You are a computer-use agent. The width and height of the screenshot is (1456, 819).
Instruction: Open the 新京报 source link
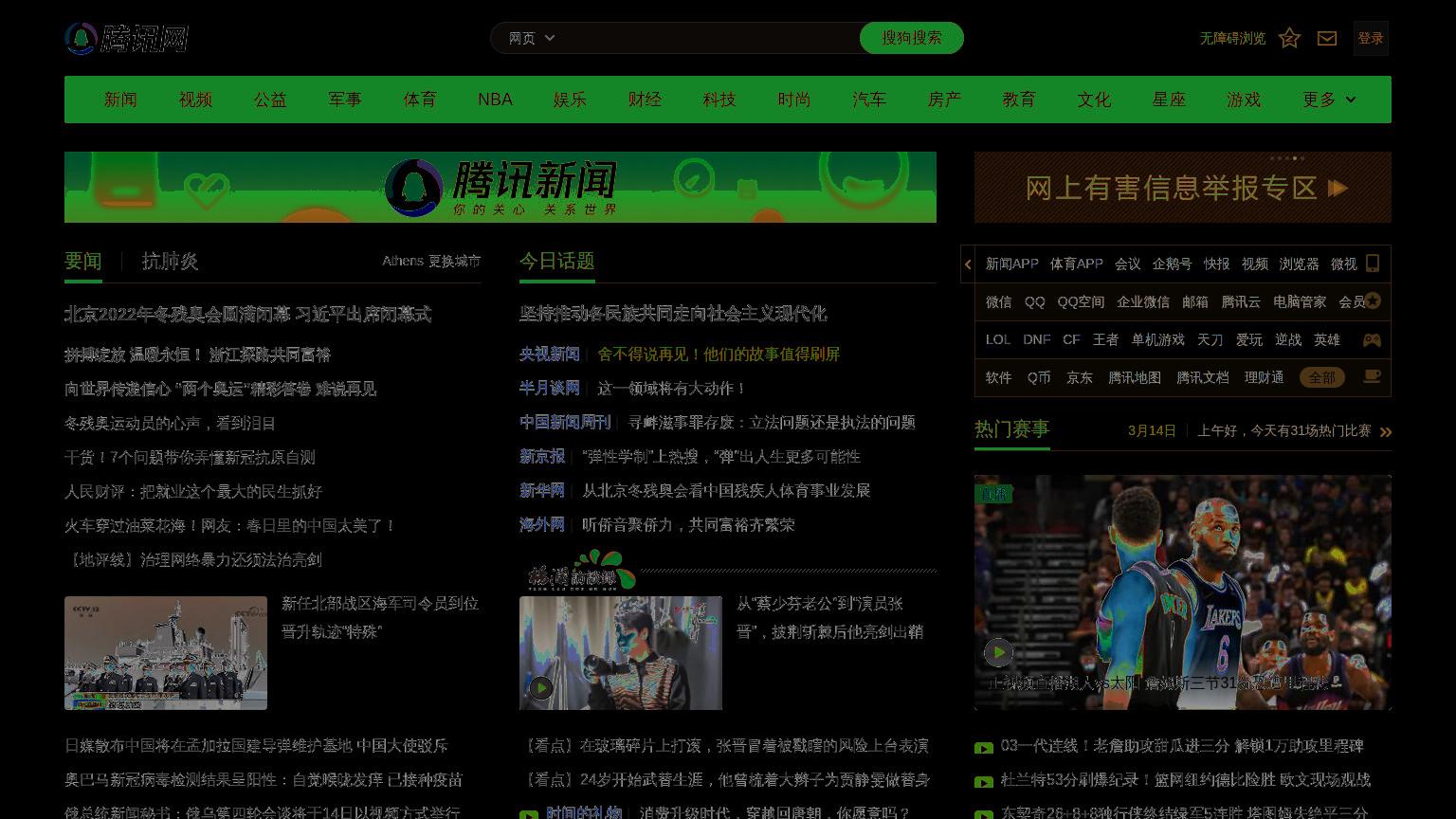[541, 456]
